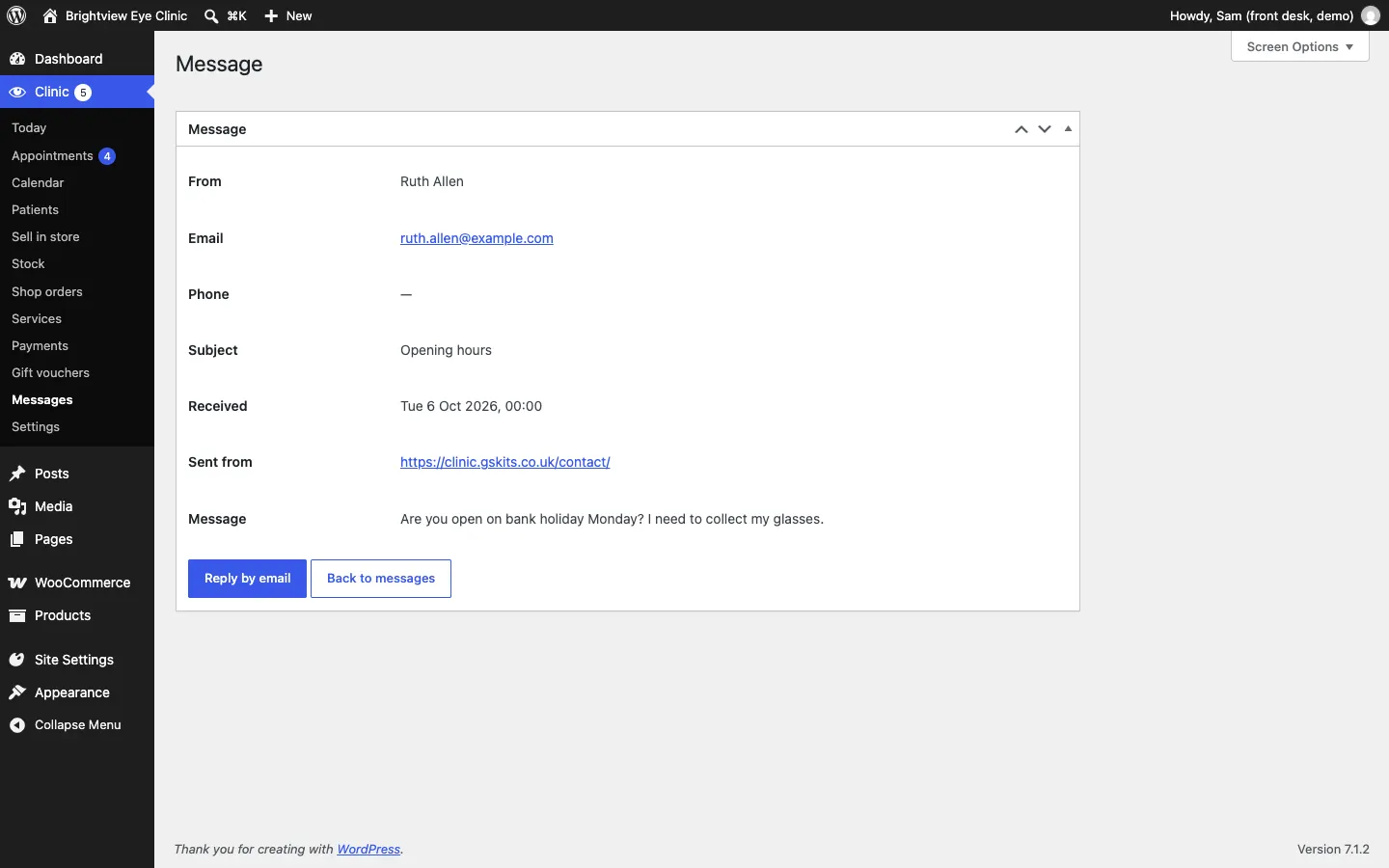Move Message panel up with chevron
The image size is (1389, 868).
tap(1021, 129)
